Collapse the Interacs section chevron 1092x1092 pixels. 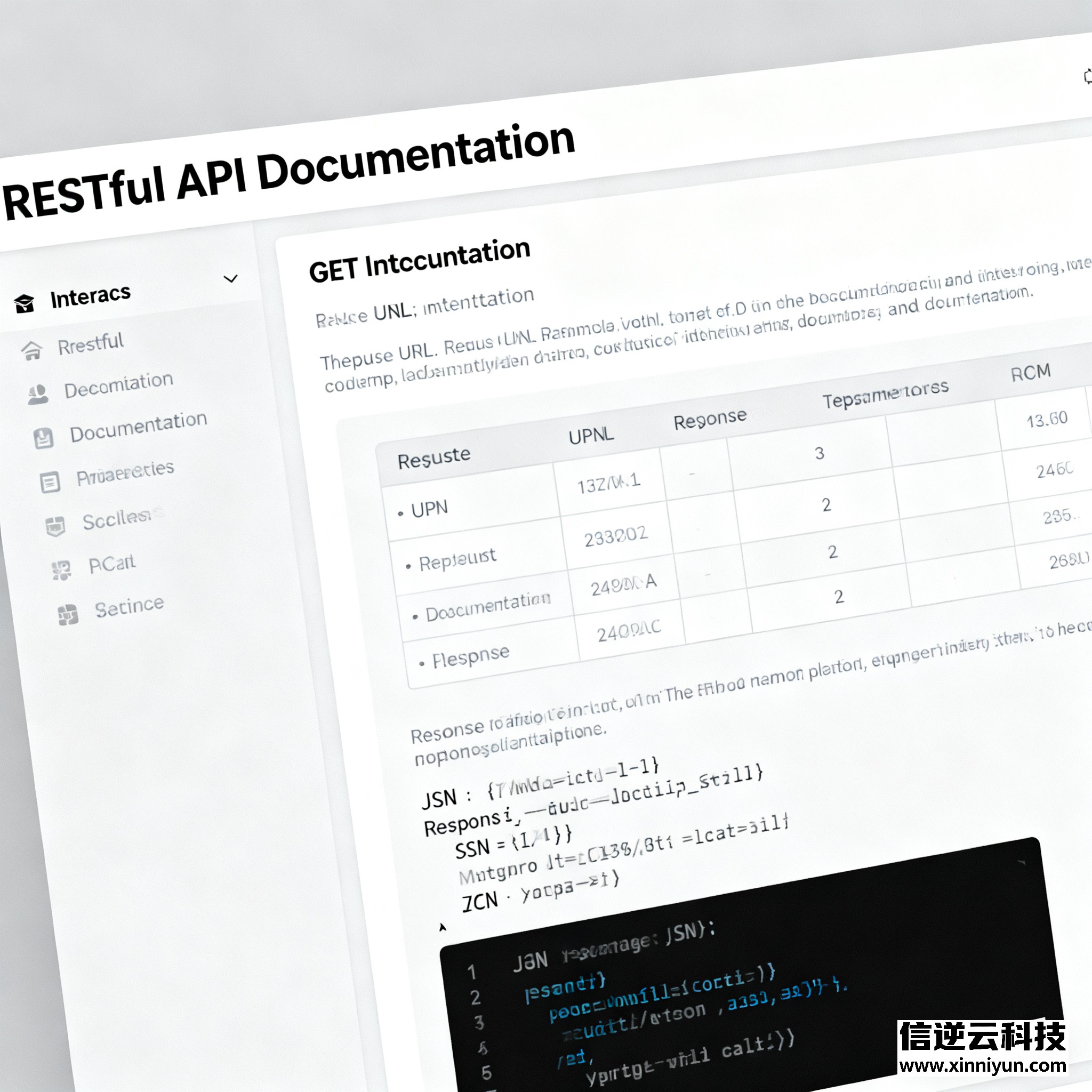click(230, 279)
